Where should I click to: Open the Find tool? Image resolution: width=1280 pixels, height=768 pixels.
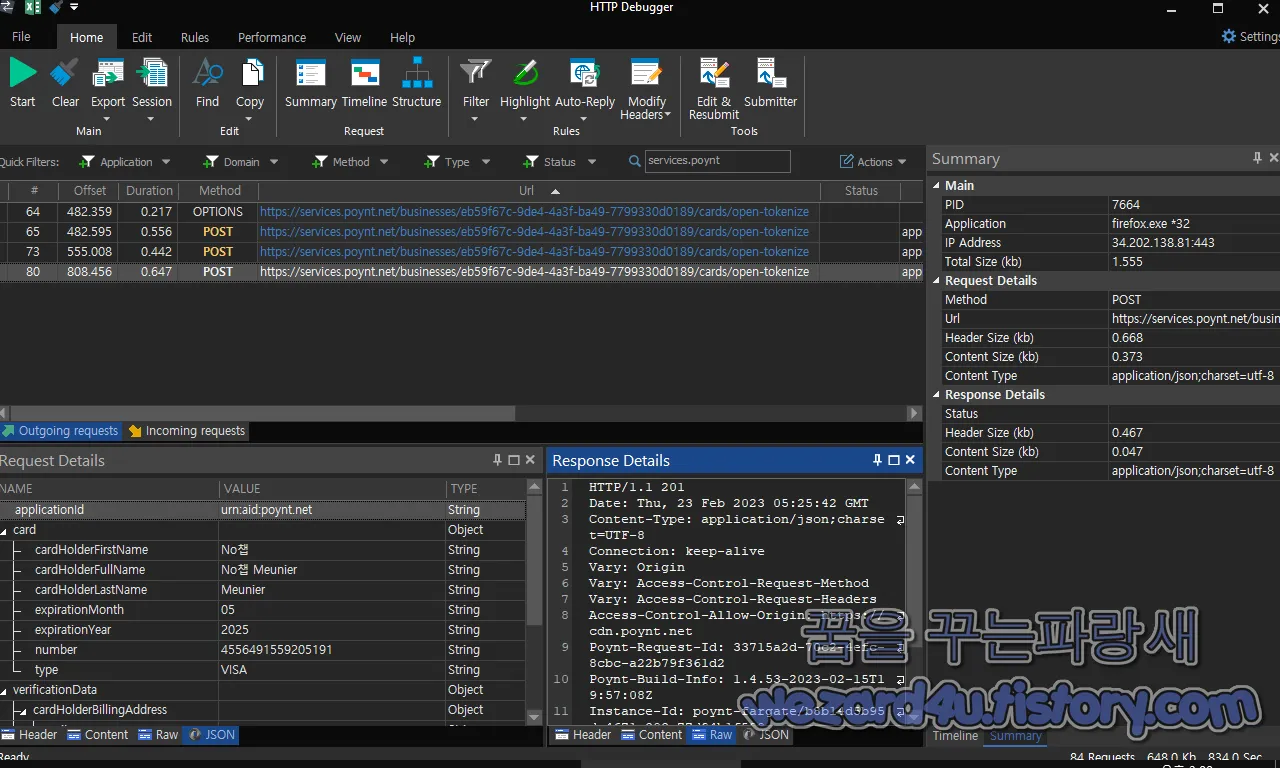[207, 80]
